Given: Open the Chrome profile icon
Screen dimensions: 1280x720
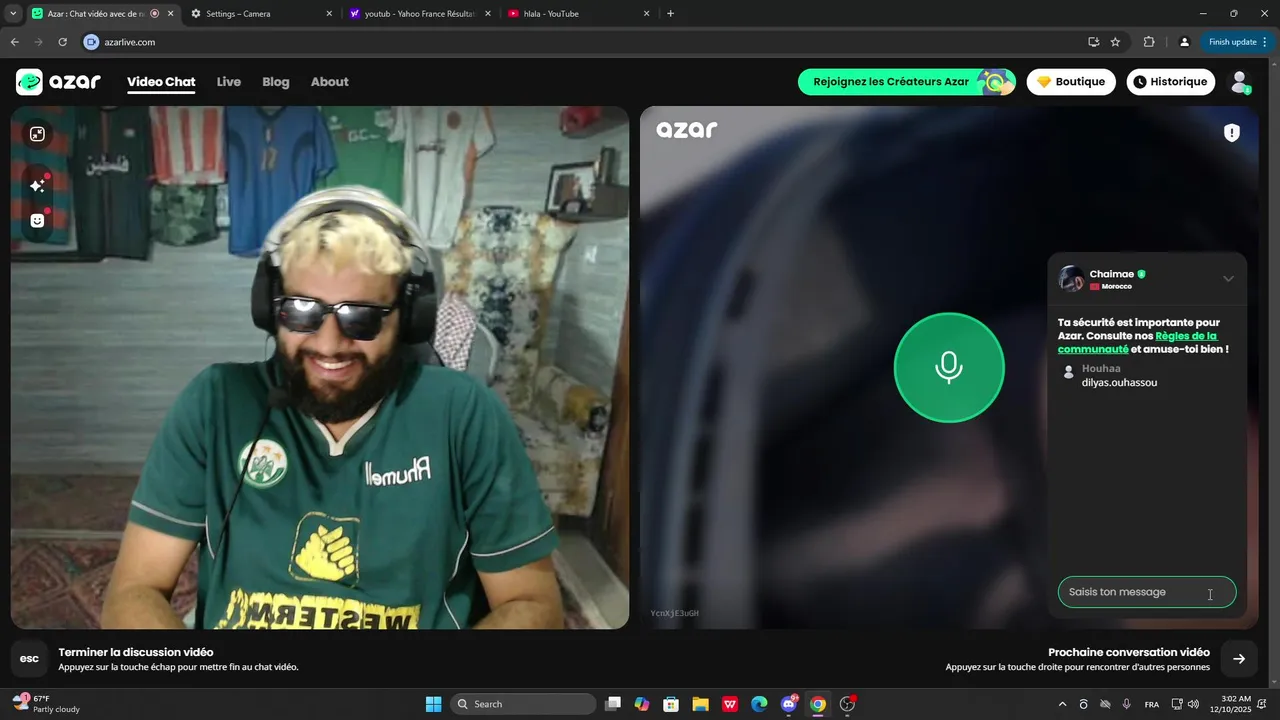Looking at the screenshot, I should 1184,42.
